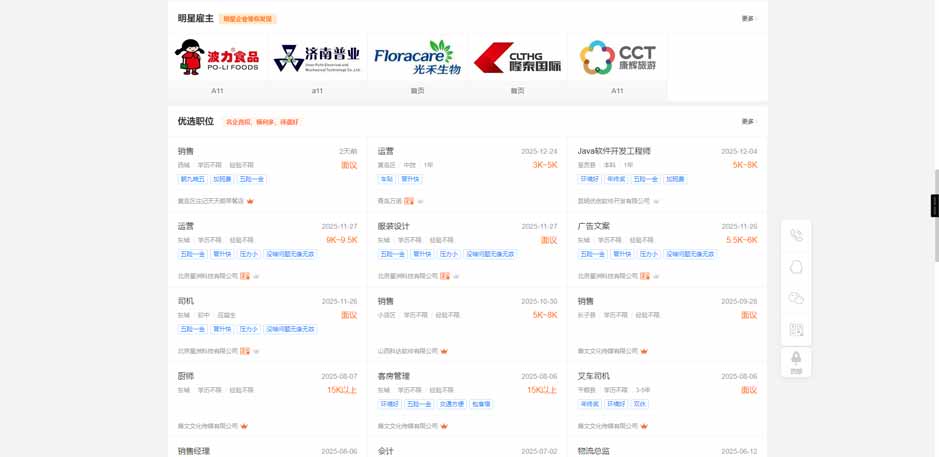Open the 运营 job dated 2025-11-27
Viewport: 939px width, 457px height.
tap(186, 226)
